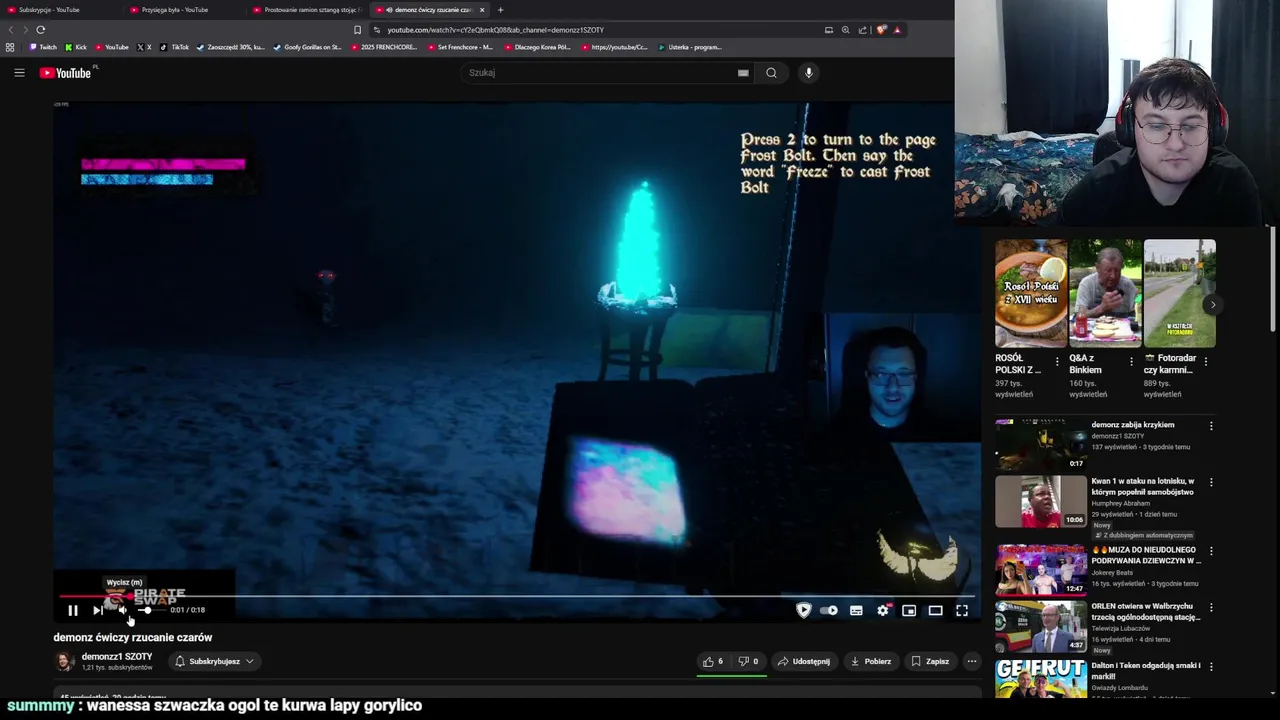Screen dimensions: 1280x720
Task: Play the demonz zabija krzykiem video
Action: (x=1041, y=444)
